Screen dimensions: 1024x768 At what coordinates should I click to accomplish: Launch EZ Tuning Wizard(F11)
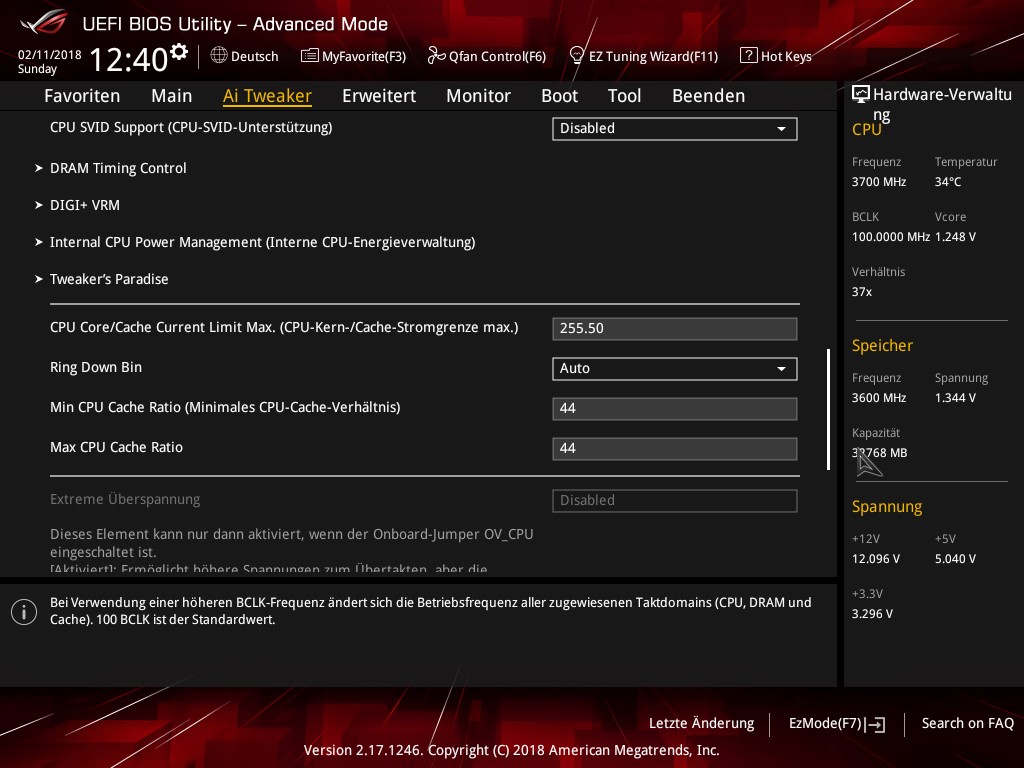coord(644,56)
